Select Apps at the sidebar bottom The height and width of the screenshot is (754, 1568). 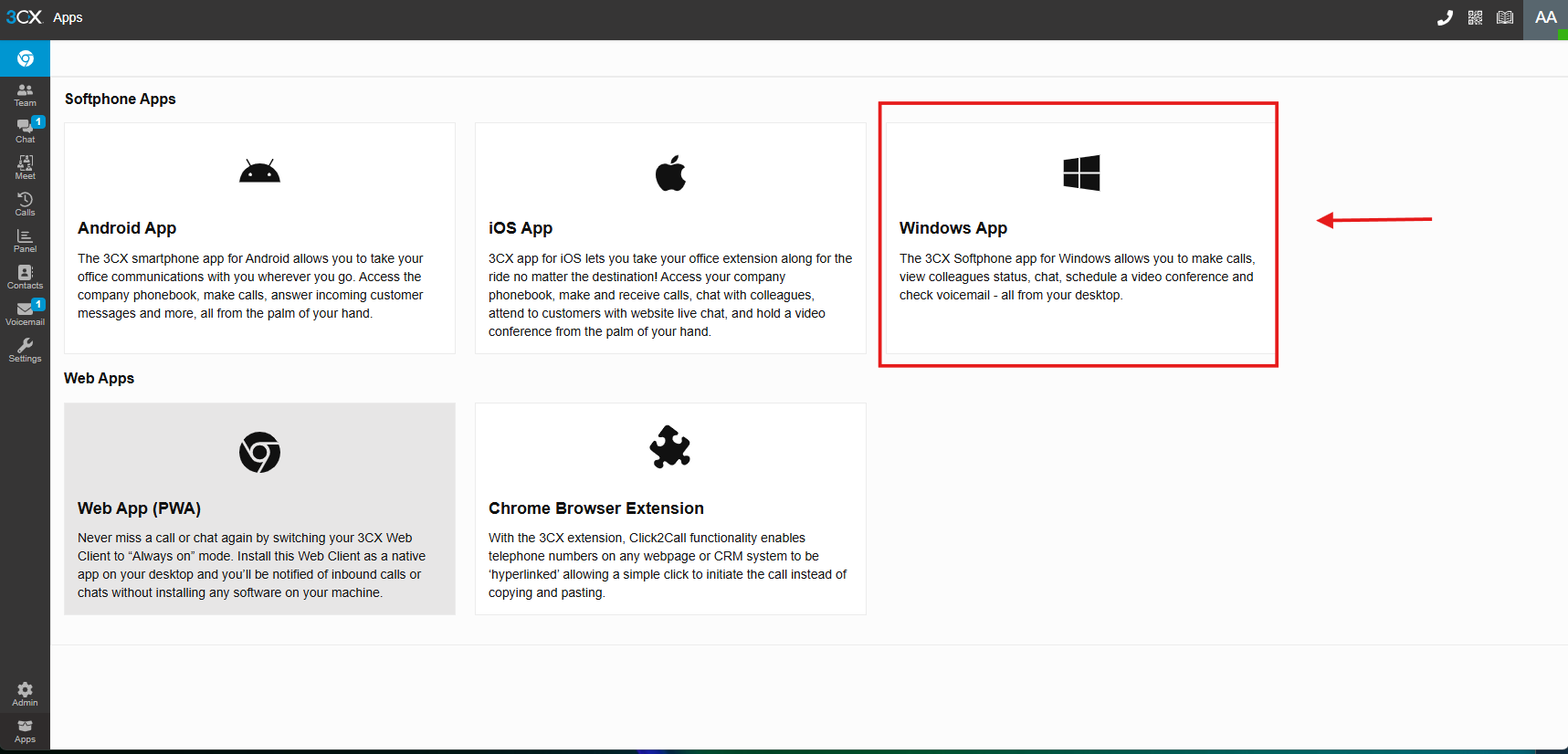pos(25,731)
